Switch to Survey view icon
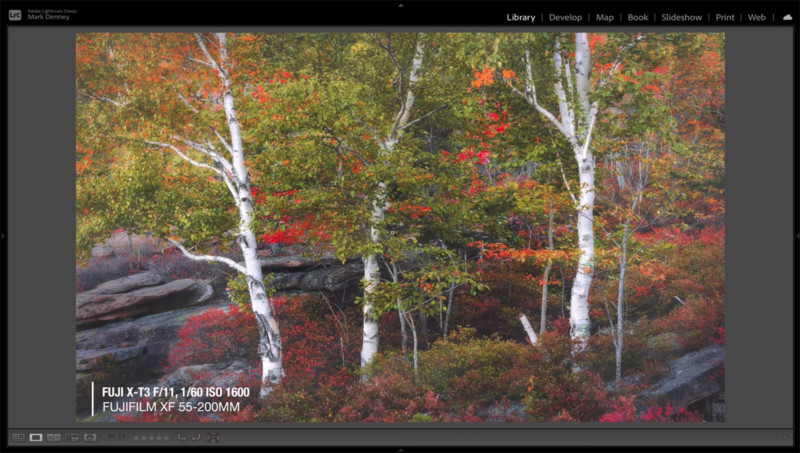The height and width of the screenshot is (453, 800). [x=72, y=437]
